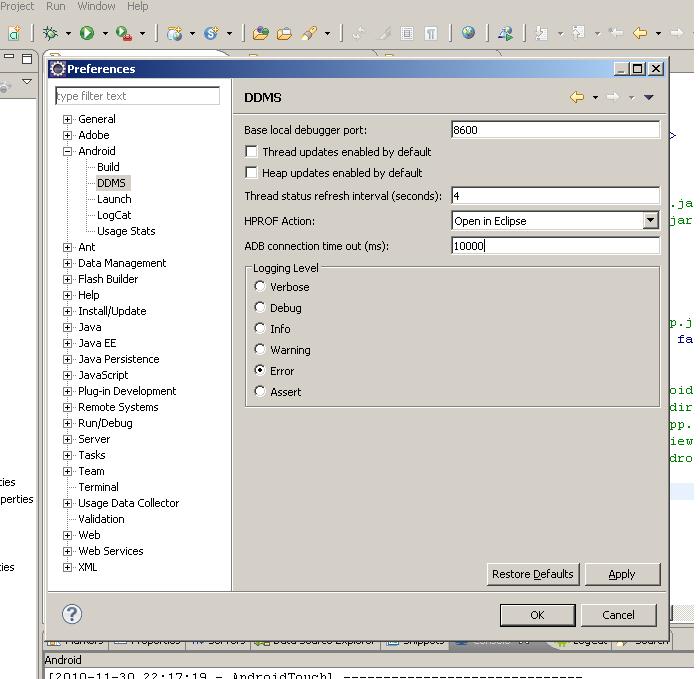The image size is (700, 679).
Task: Click Thread status refresh interval field
Action: (555, 196)
